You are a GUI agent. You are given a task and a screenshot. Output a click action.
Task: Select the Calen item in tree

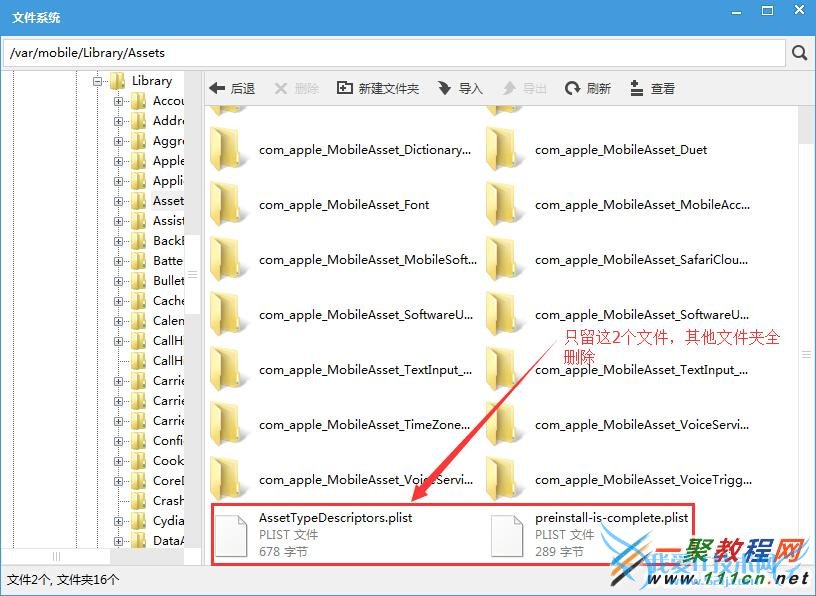pos(168,321)
